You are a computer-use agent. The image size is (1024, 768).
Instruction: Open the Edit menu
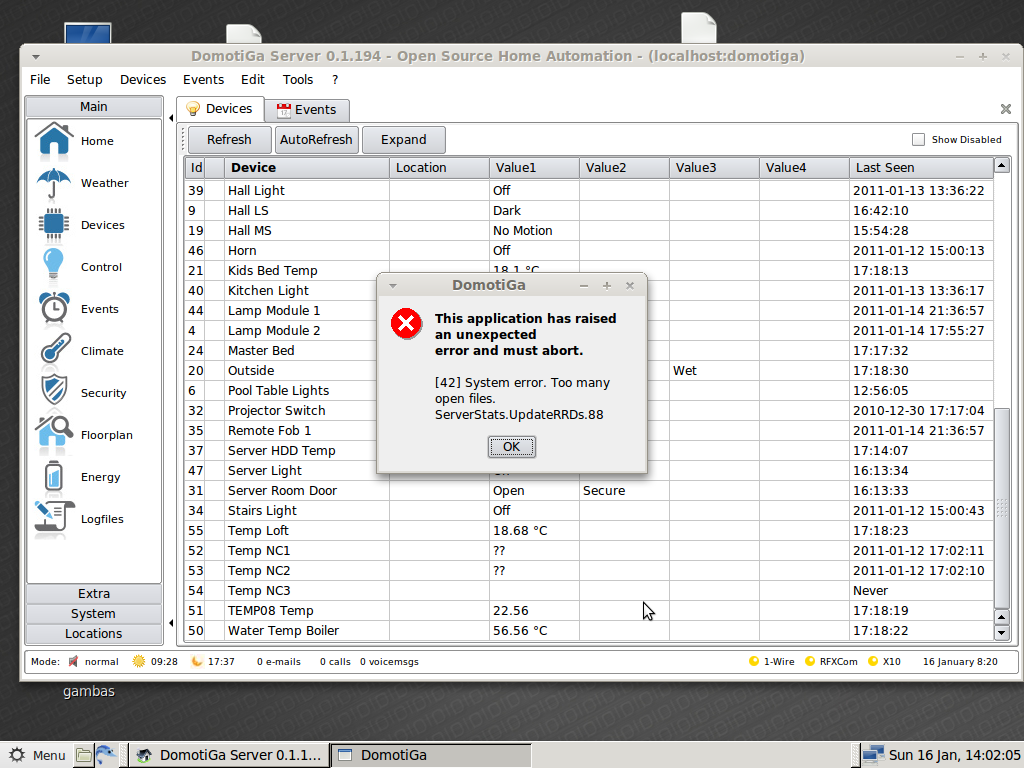(x=253, y=79)
